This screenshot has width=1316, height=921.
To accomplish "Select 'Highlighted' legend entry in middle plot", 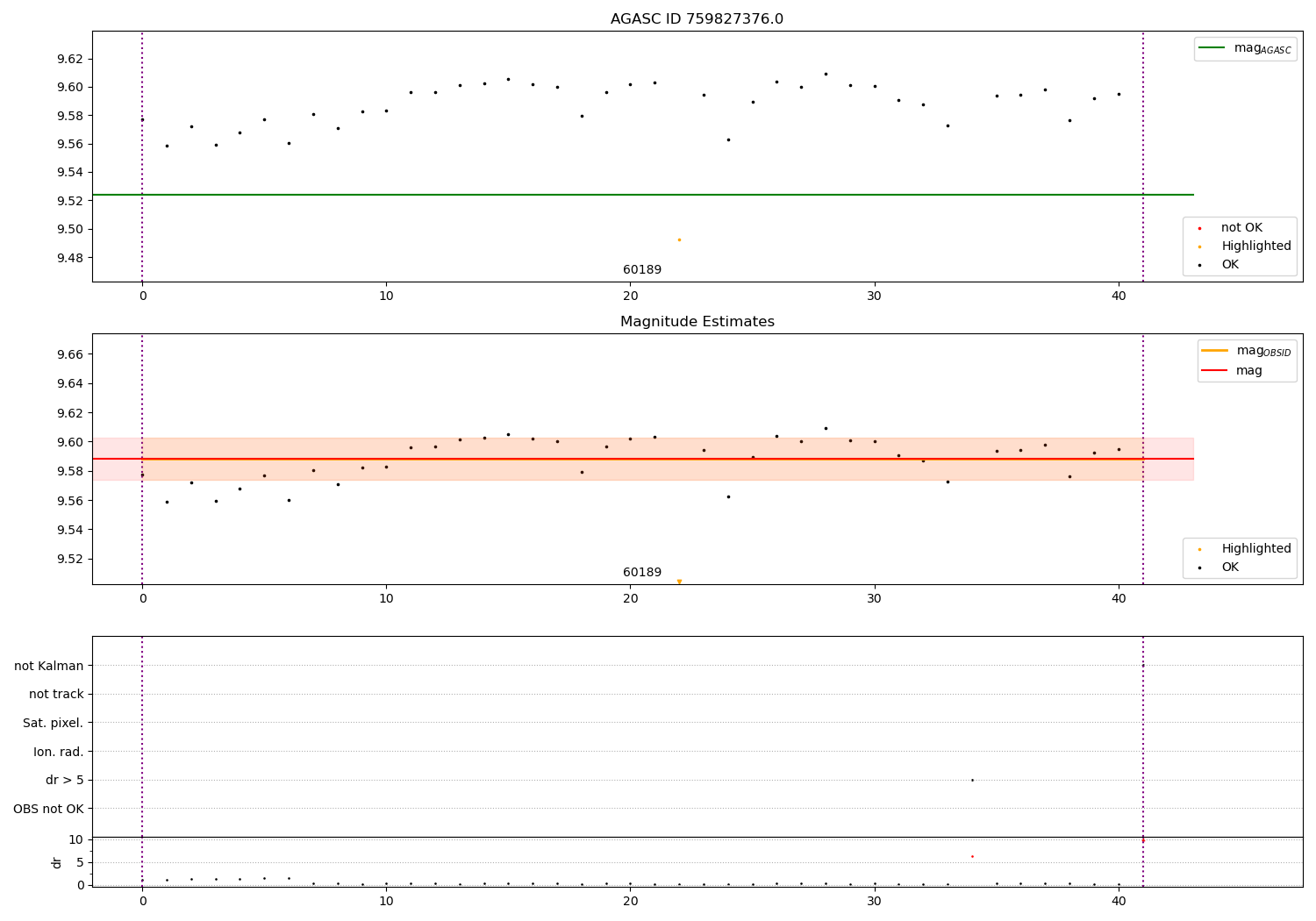I will pos(1256,549).
